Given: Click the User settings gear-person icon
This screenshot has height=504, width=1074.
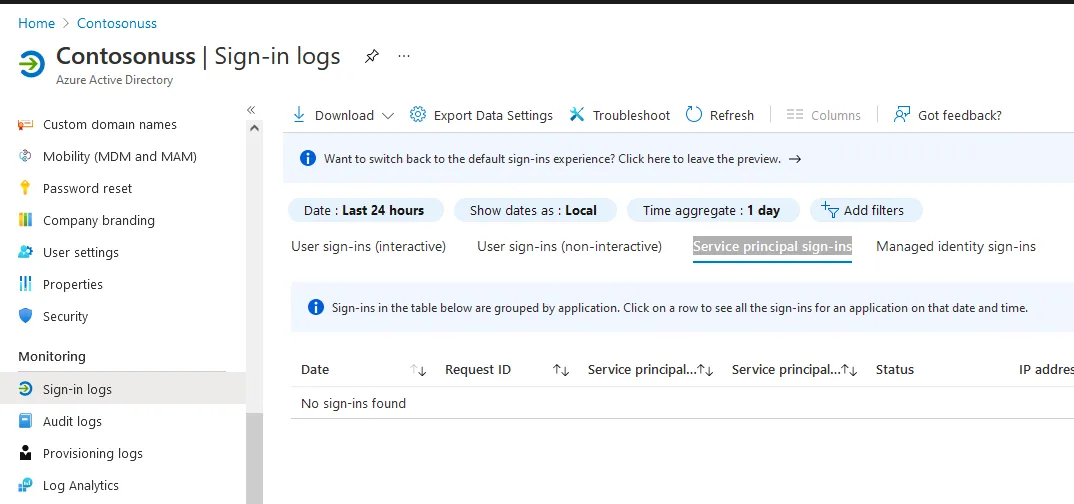Looking at the screenshot, I should click(x=25, y=252).
